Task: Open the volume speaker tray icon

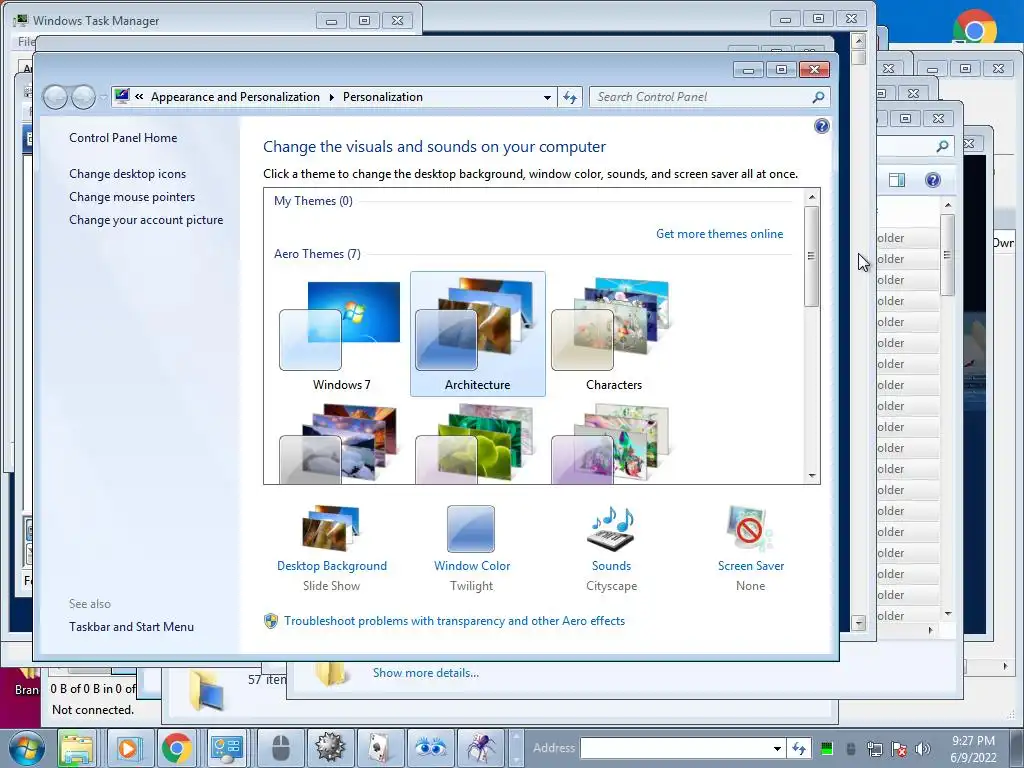Action: click(923, 748)
